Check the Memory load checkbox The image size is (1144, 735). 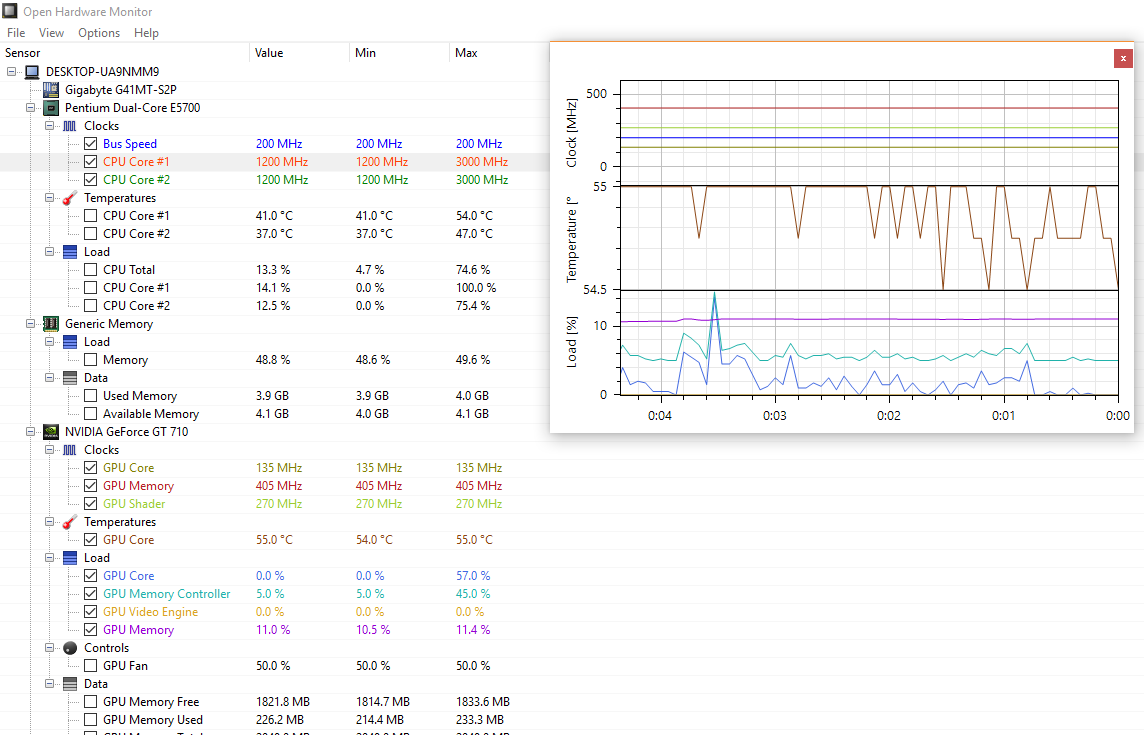pyautogui.click(x=90, y=360)
